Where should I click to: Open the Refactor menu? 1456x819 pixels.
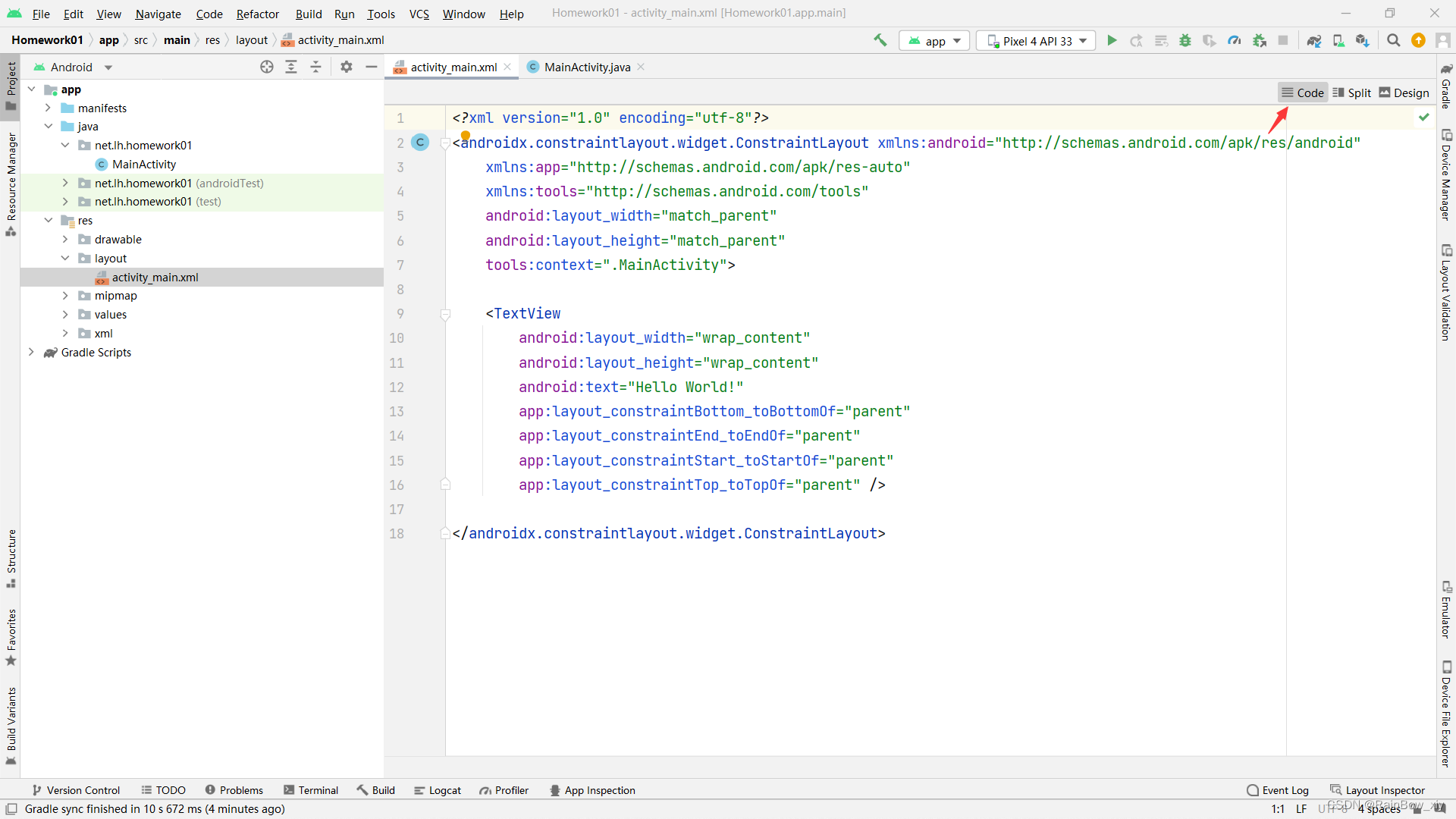[x=257, y=14]
